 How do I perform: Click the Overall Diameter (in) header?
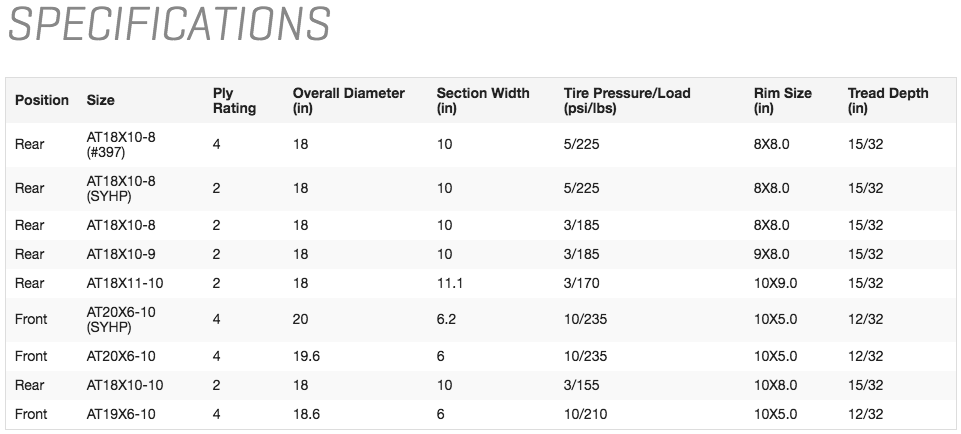tap(348, 100)
